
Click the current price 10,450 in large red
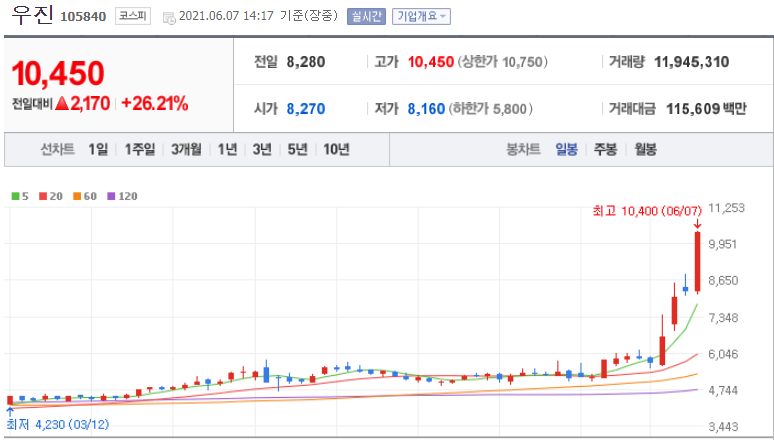(58, 73)
